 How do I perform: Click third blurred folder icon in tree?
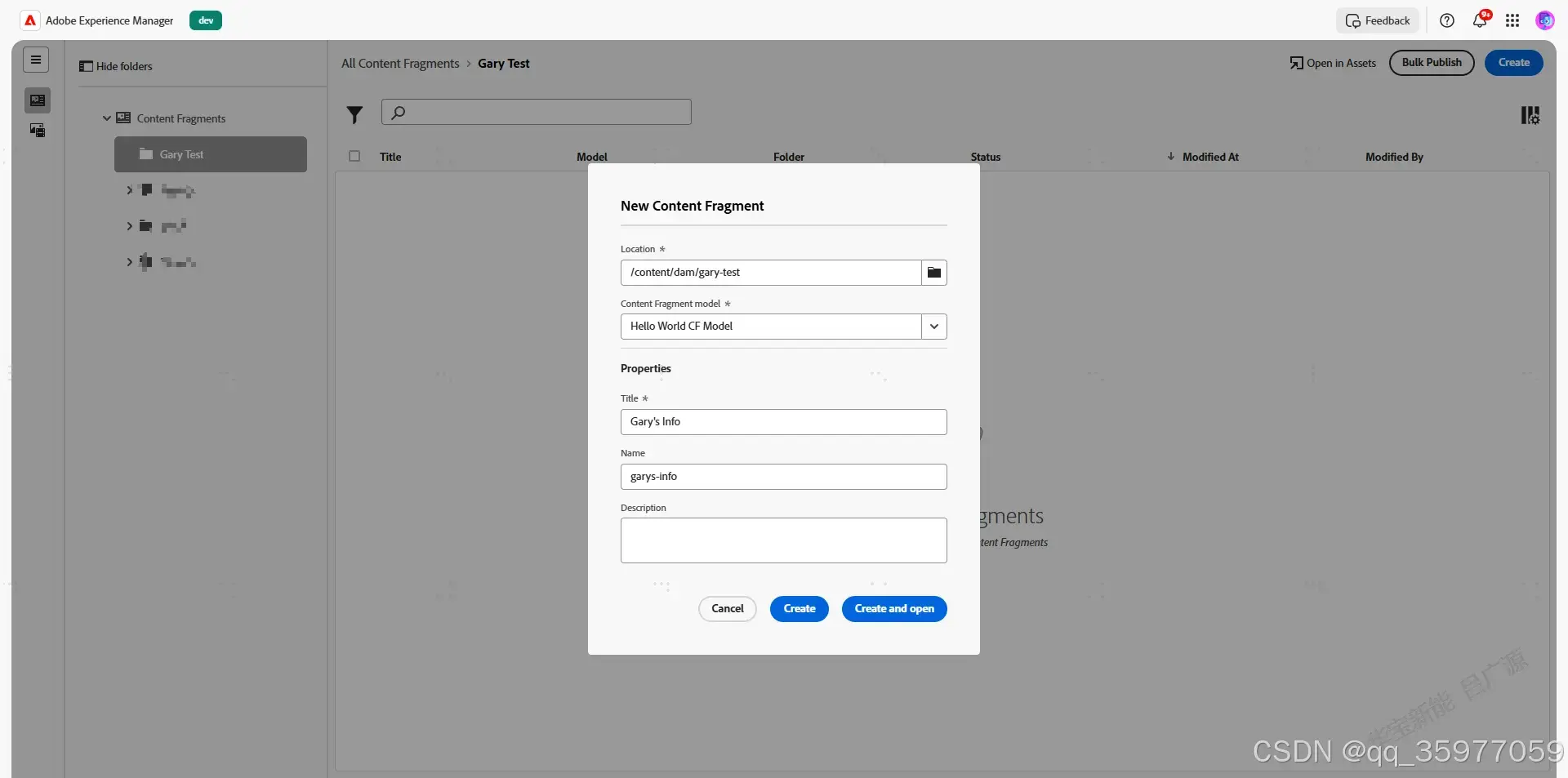point(145,262)
